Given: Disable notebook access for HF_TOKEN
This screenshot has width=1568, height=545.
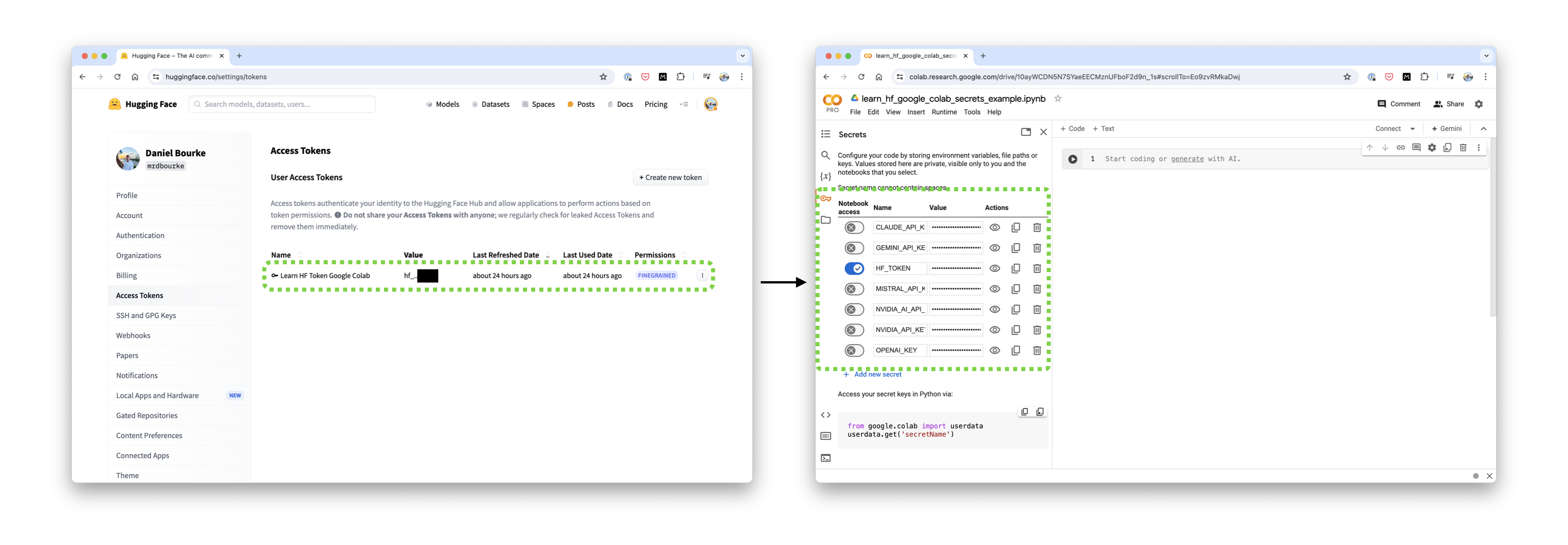Looking at the screenshot, I should 854,268.
